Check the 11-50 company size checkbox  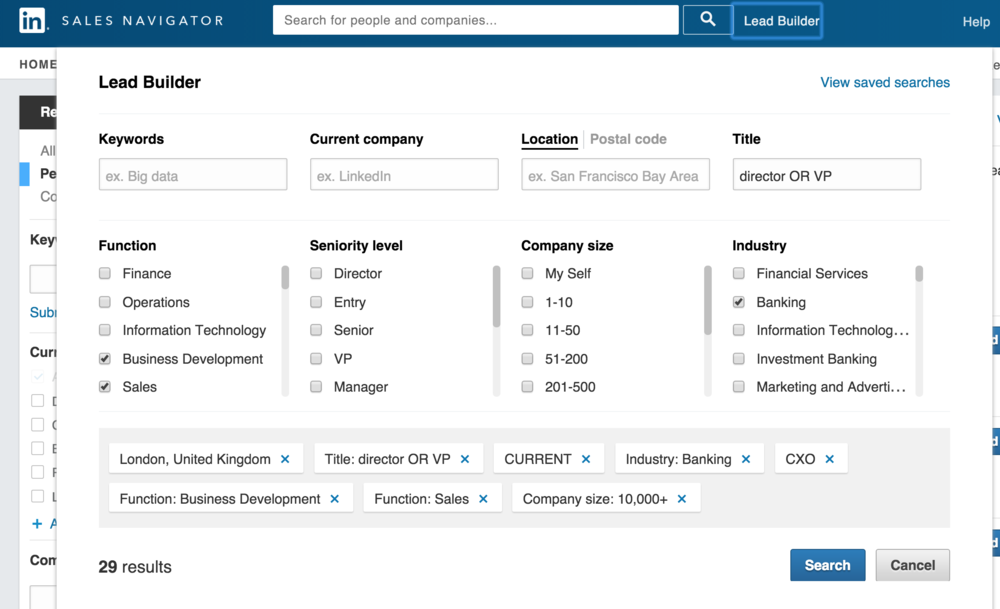coord(527,330)
